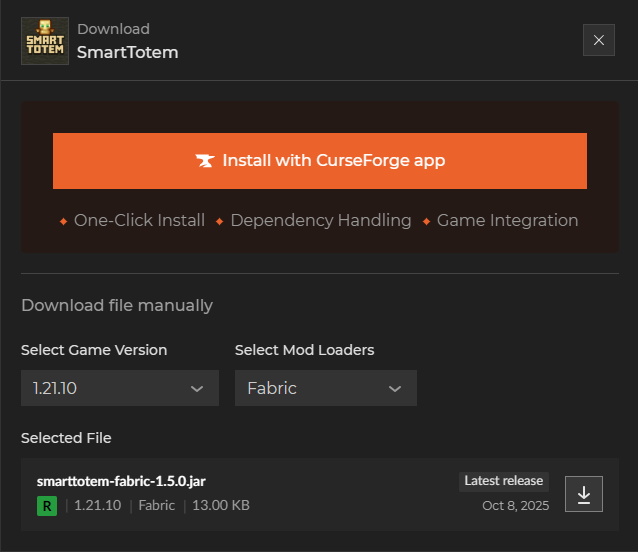Screen dimensions: 638x552
Task: Click the One-Click Install text
Action: click(x=140, y=220)
